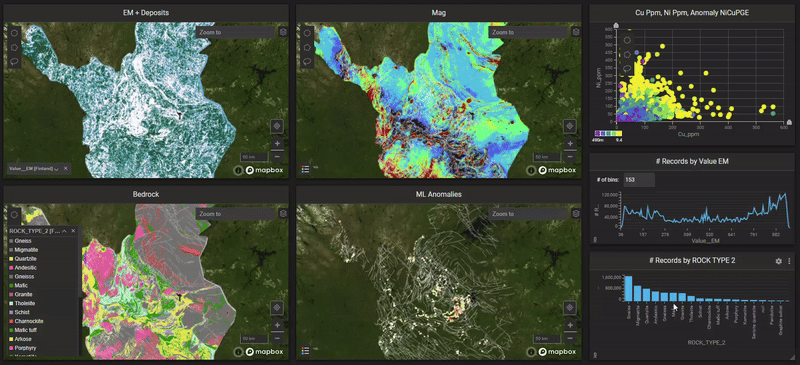
Task: Click tallest Gneiss bar in ROCK TYPE 2 chart
Action: click(628, 288)
